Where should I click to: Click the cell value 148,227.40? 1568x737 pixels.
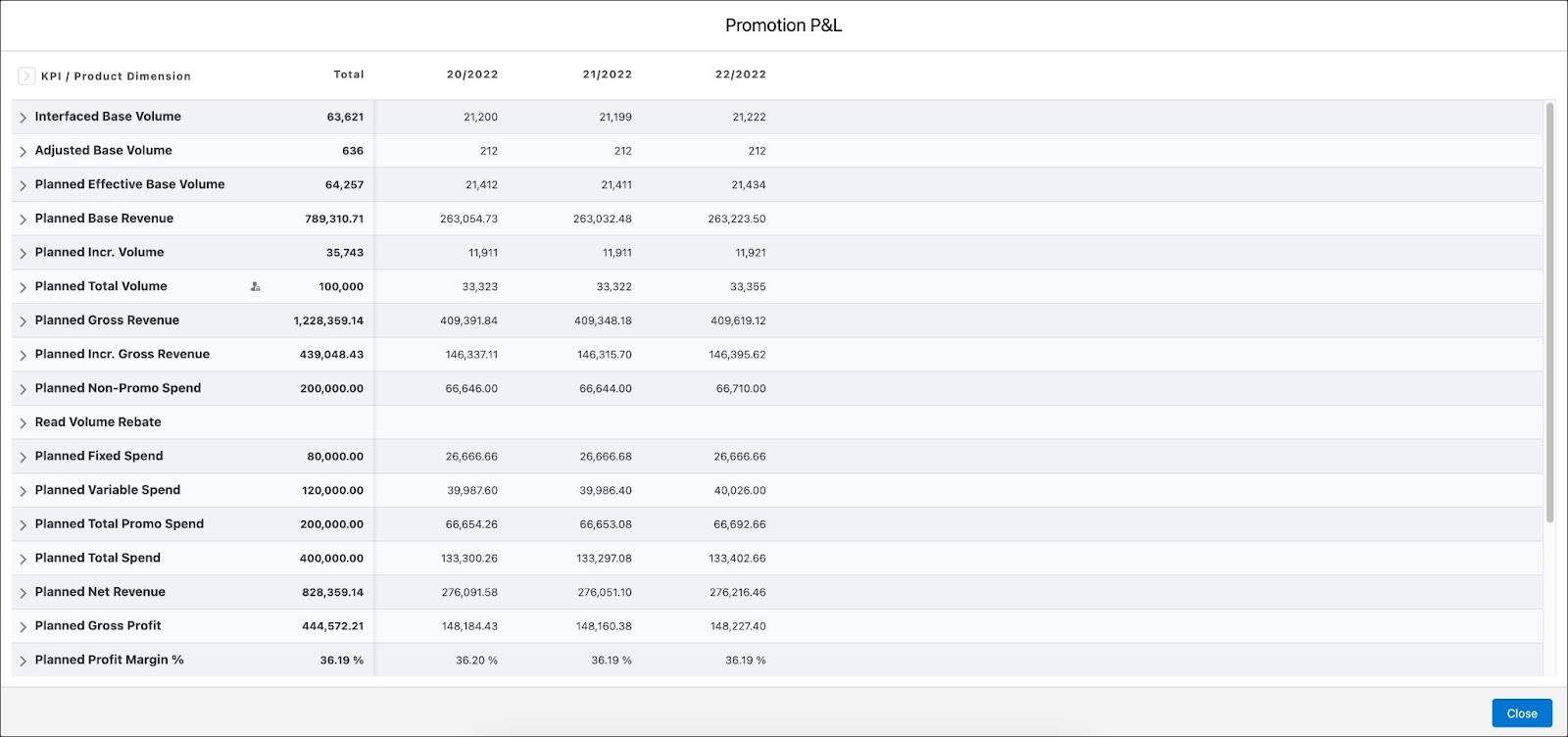coord(738,626)
